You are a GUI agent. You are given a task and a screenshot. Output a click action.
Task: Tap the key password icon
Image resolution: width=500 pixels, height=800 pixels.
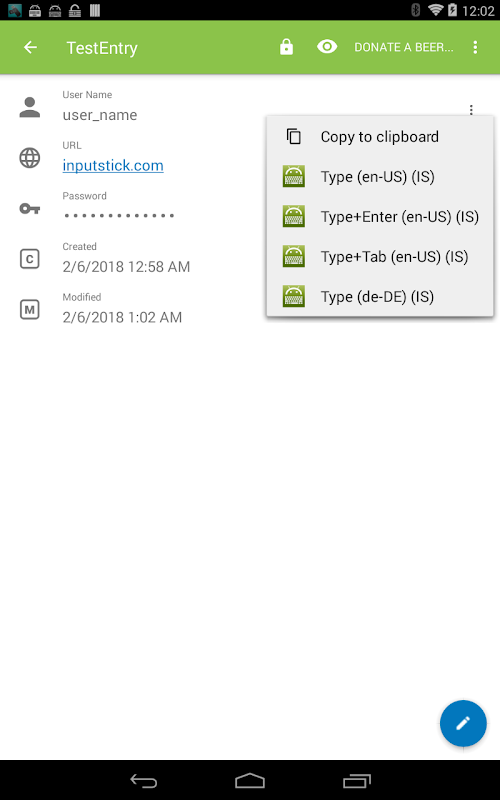[x=30, y=208]
